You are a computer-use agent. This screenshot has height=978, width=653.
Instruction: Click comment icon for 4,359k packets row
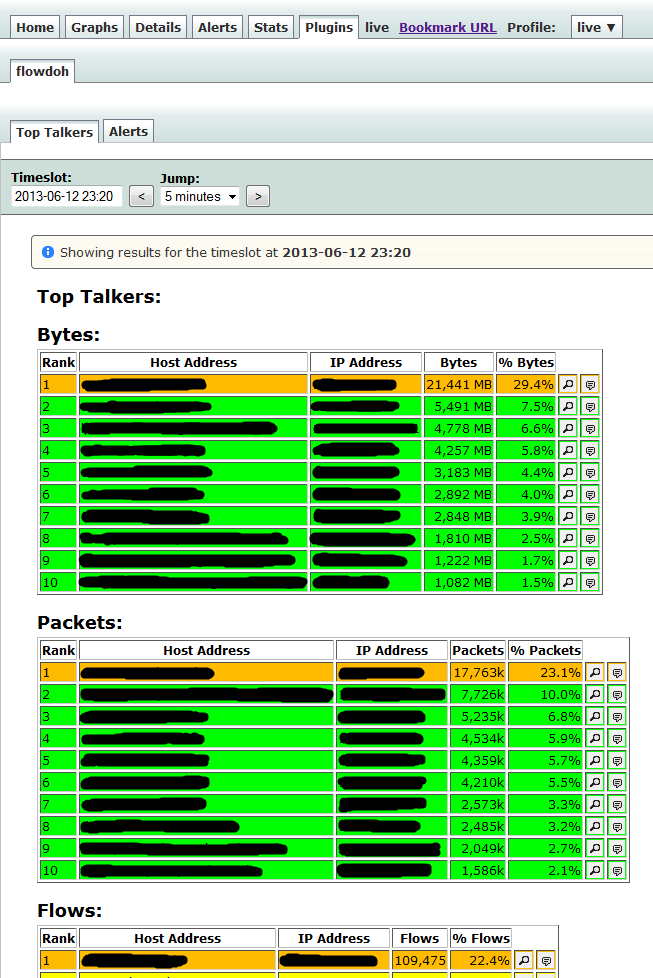pyautogui.click(x=617, y=760)
